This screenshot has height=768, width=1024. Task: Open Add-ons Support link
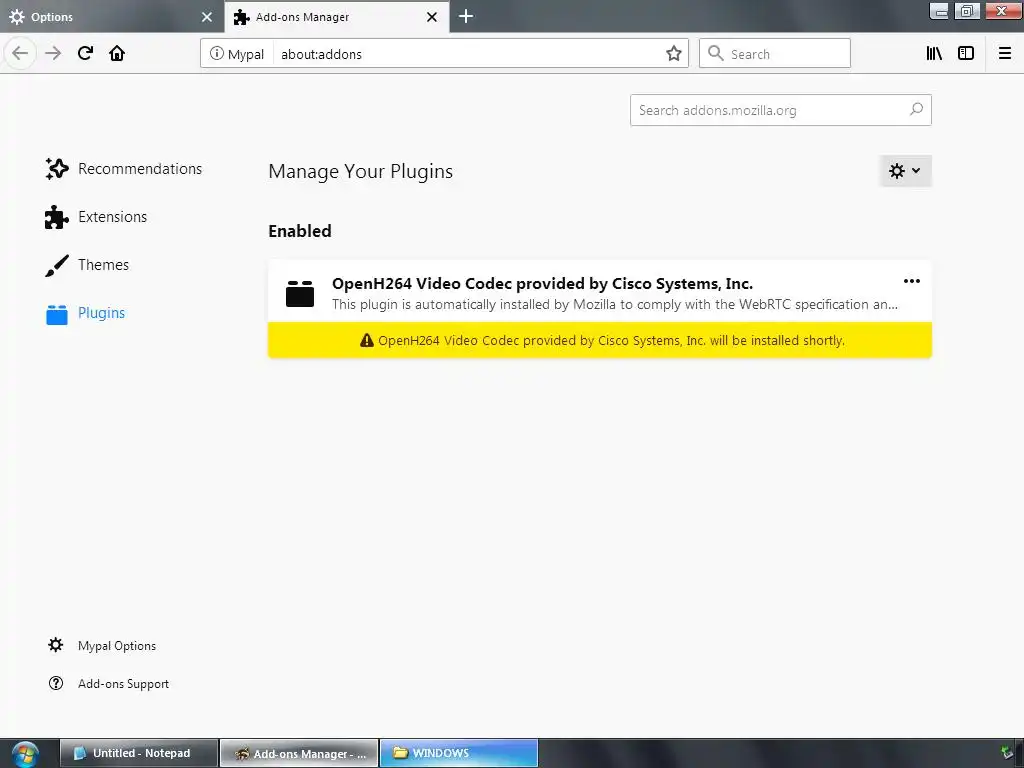point(108,683)
